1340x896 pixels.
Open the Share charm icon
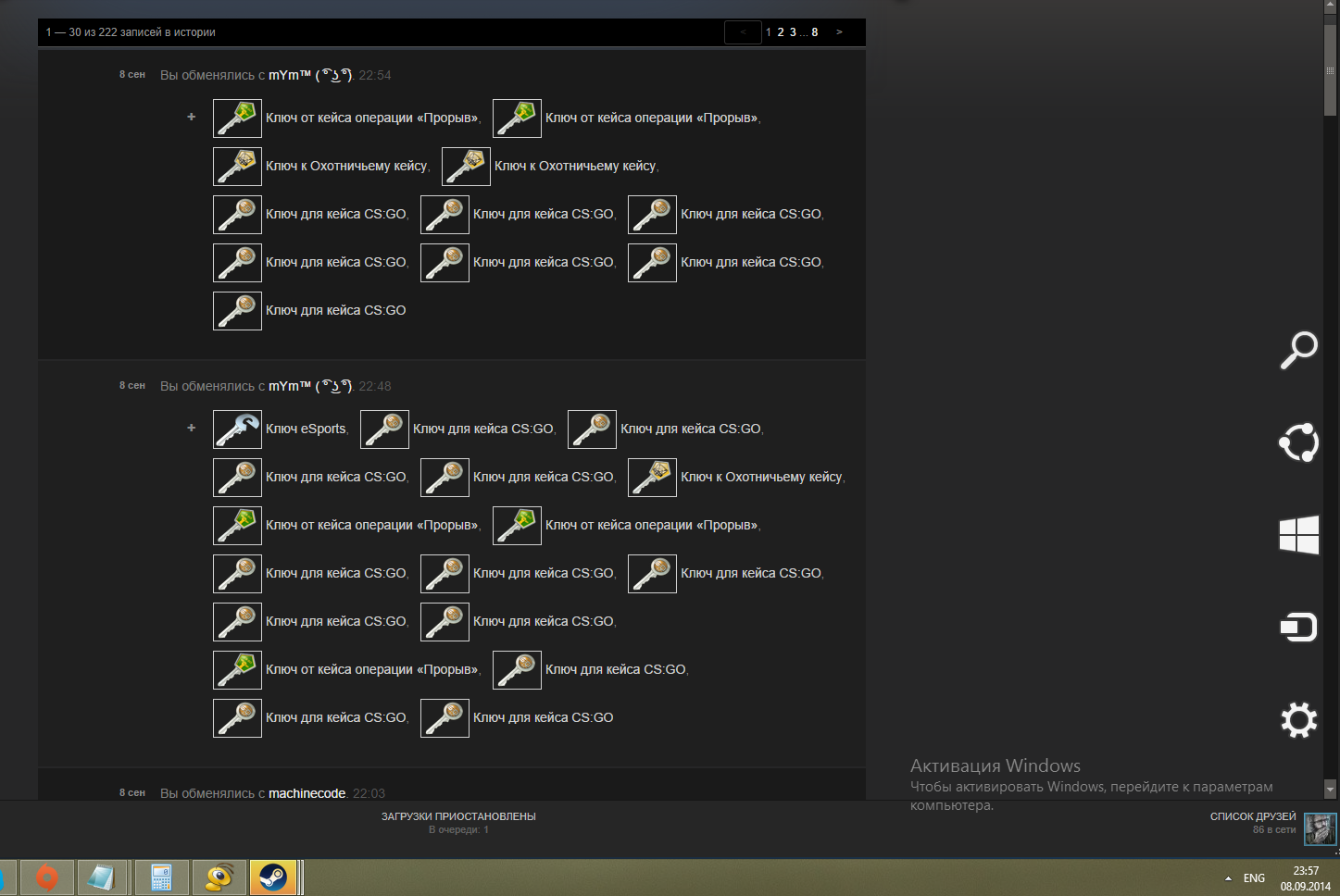point(1298,442)
